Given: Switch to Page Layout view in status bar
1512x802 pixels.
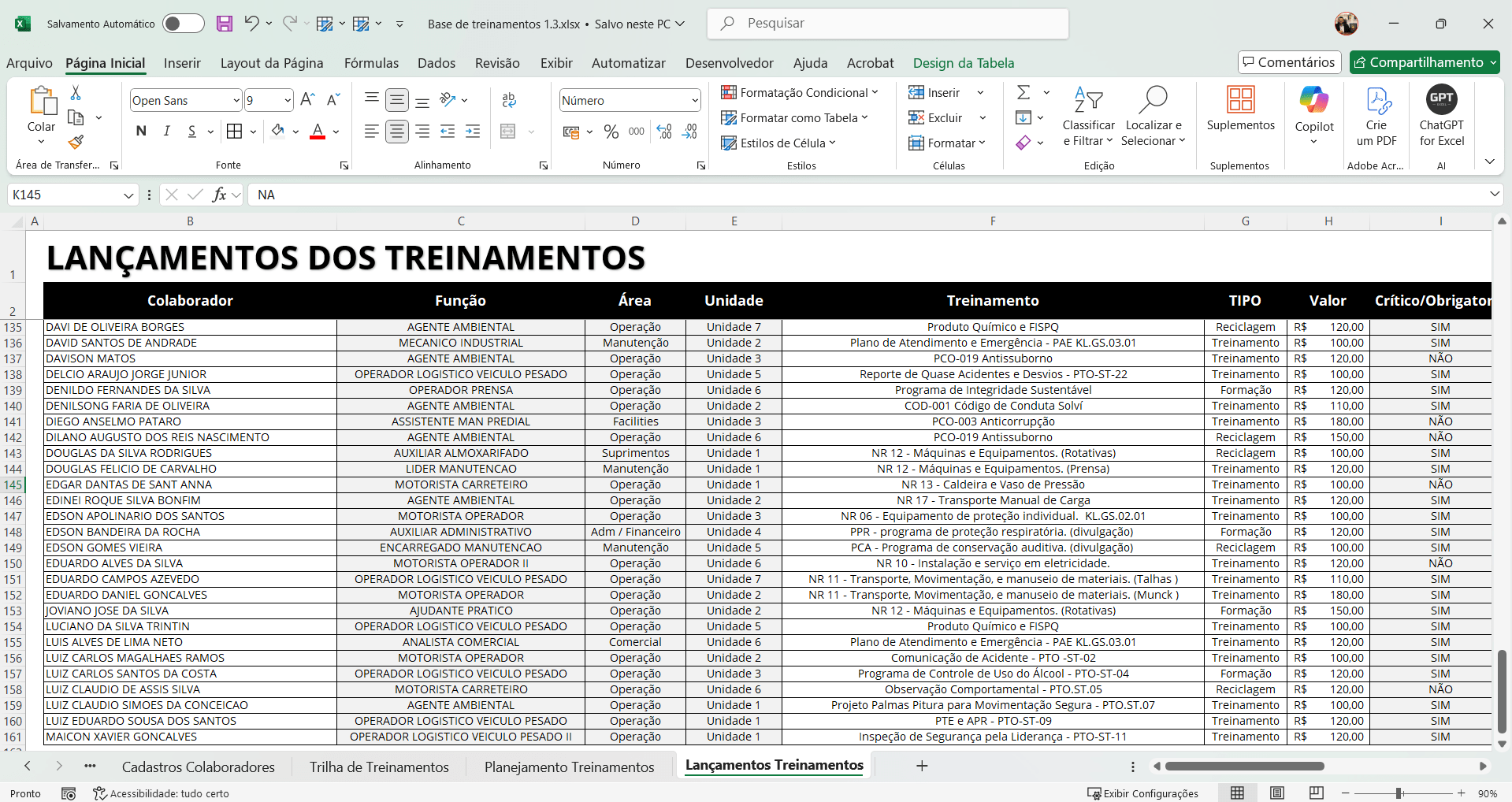Looking at the screenshot, I should 1277,793.
